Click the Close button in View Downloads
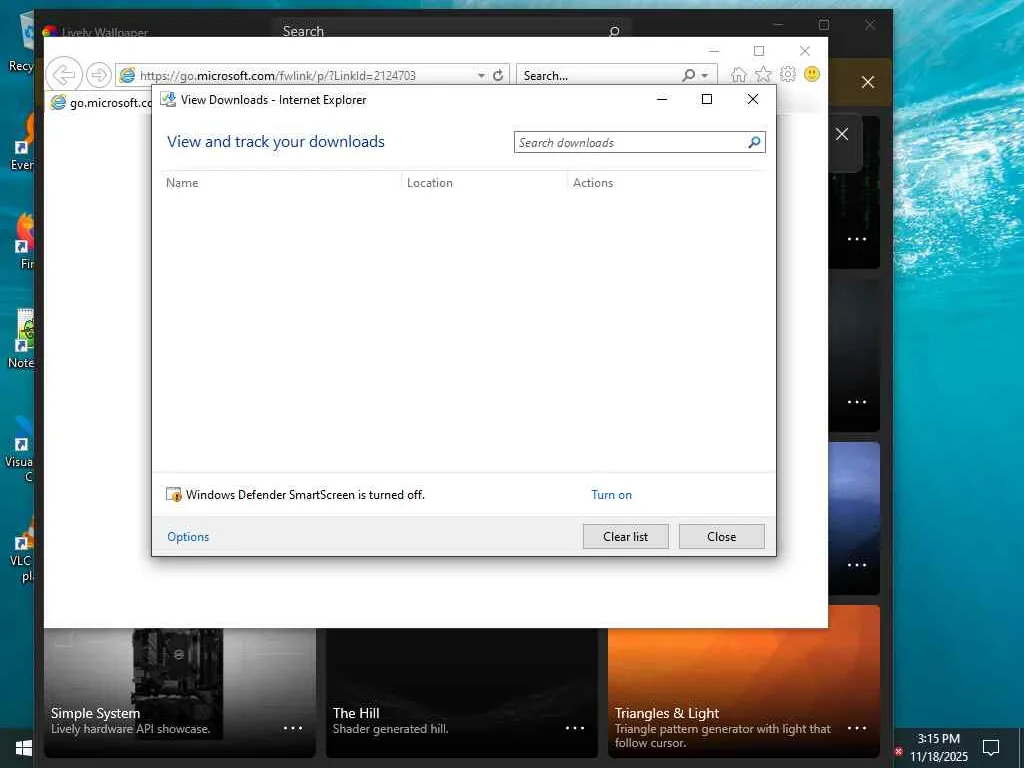The height and width of the screenshot is (768, 1024). point(722,537)
